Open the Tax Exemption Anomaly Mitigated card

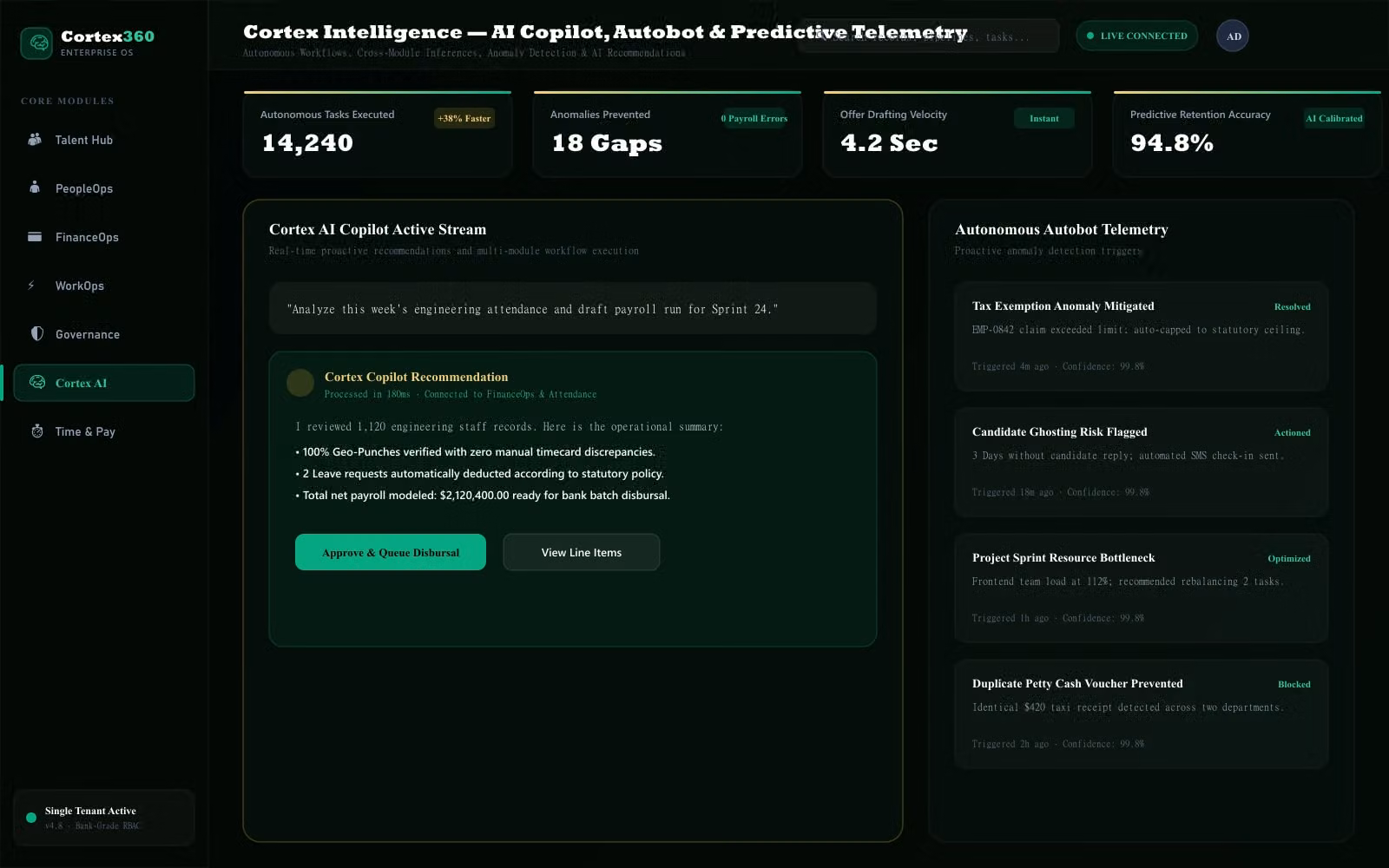[x=1142, y=336]
